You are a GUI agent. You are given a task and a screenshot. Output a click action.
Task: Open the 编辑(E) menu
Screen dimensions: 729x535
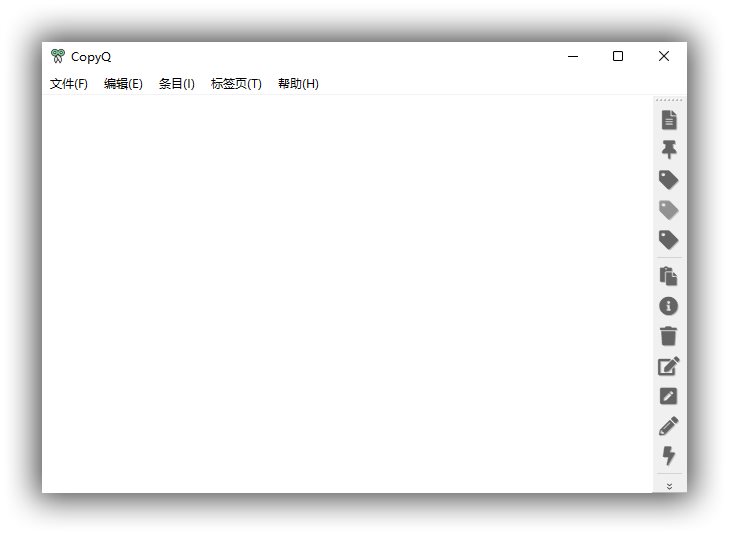coord(123,84)
